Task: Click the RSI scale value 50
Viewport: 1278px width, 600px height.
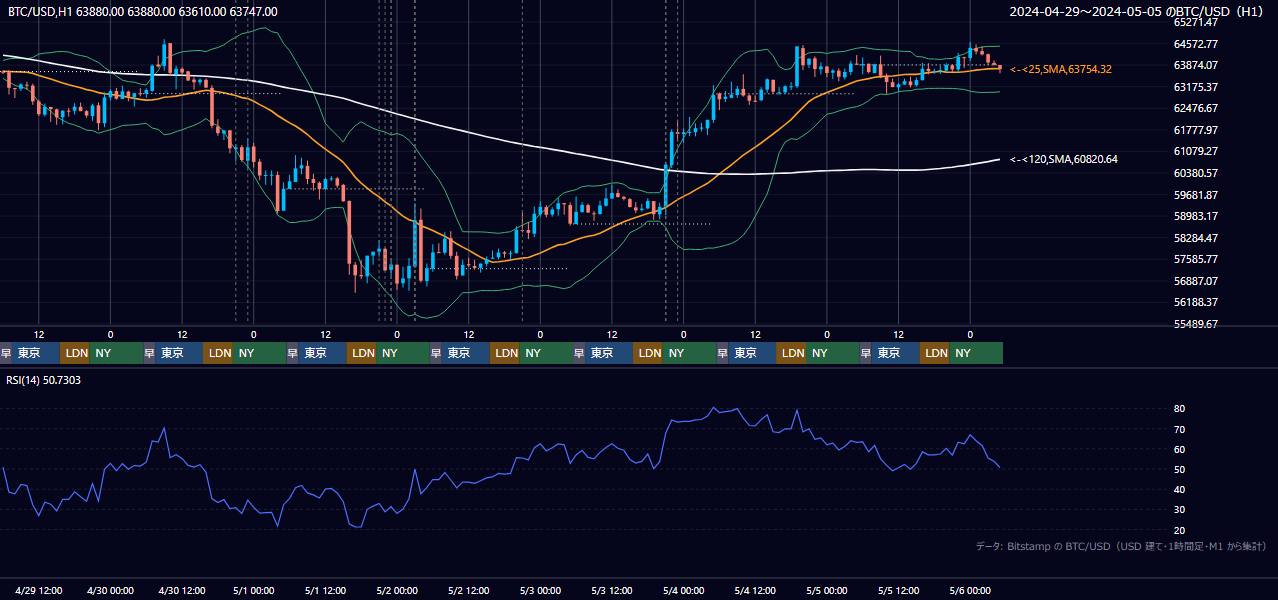Action: 1180,469
